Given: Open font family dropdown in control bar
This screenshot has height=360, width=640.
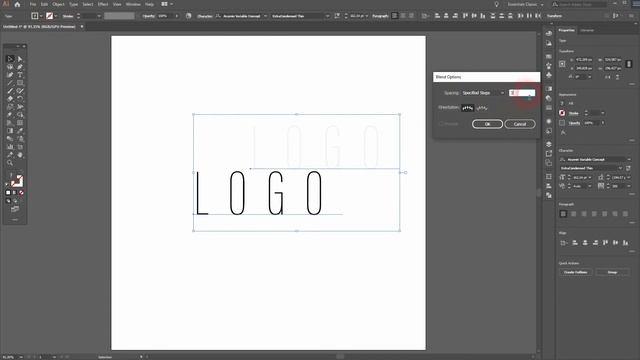Looking at the screenshot, I should [265, 16].
